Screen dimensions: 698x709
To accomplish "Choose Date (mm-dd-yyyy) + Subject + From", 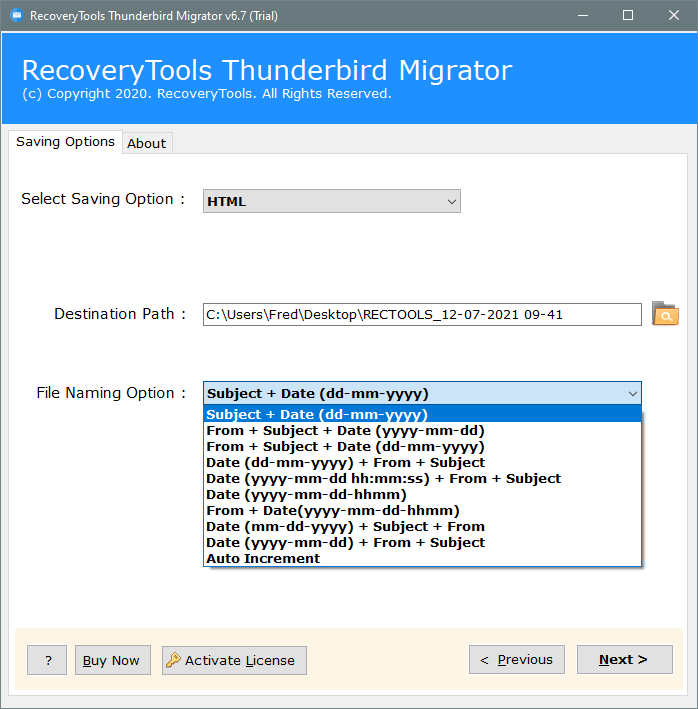I will point(422,526).
